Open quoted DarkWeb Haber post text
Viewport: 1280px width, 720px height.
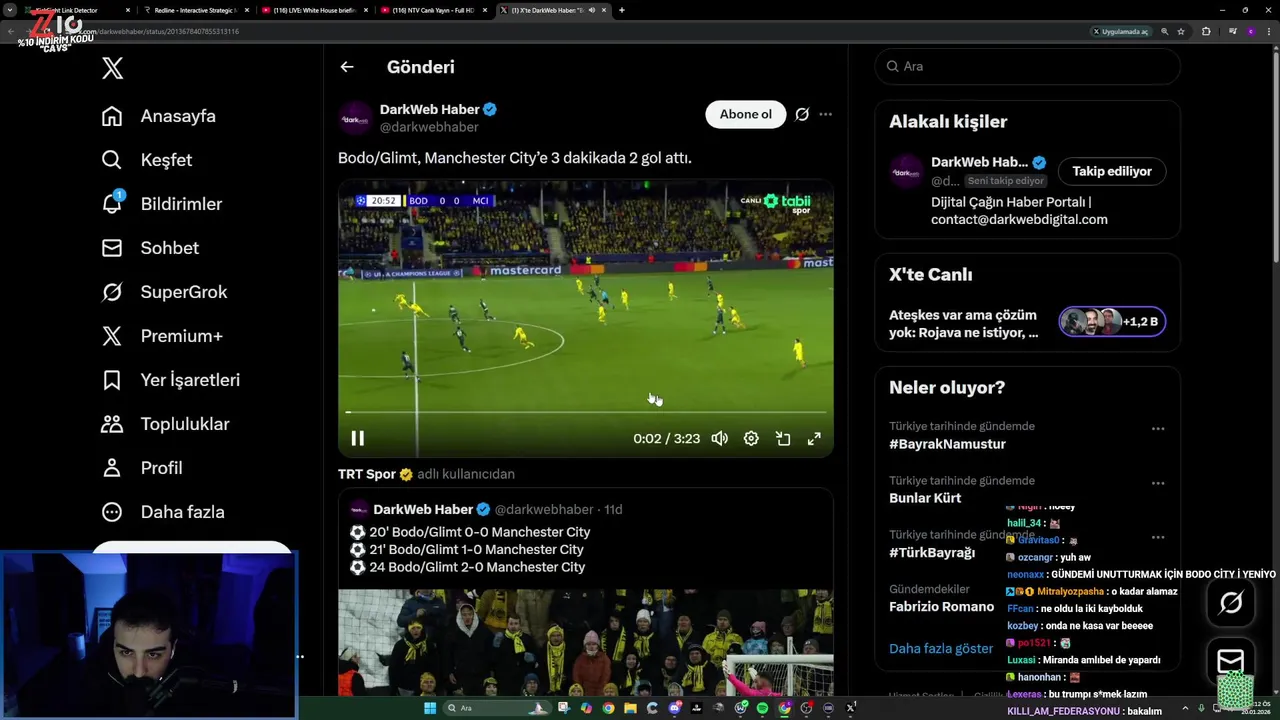click(x=470, y=550)
